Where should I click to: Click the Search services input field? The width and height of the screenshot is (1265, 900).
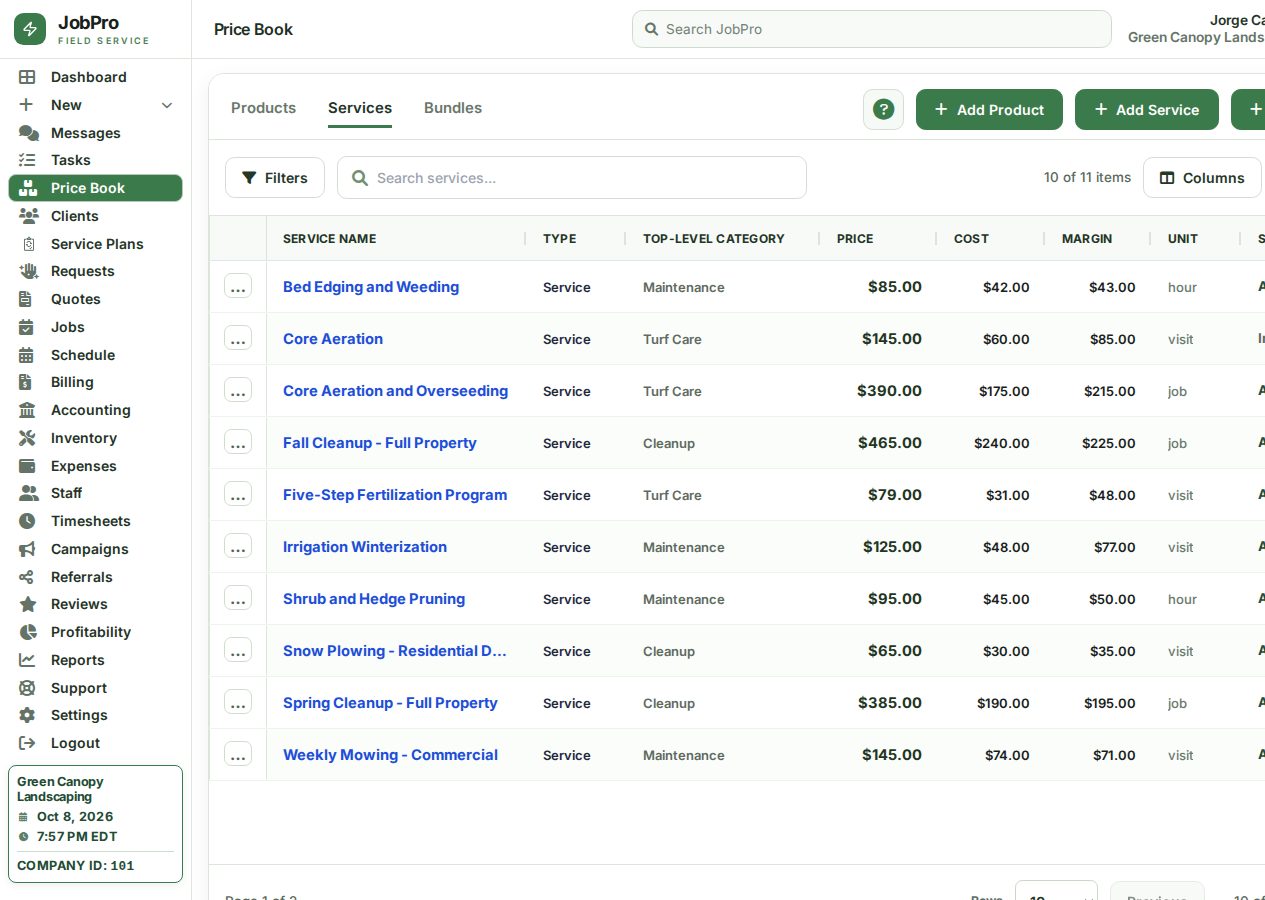point(572,178)
